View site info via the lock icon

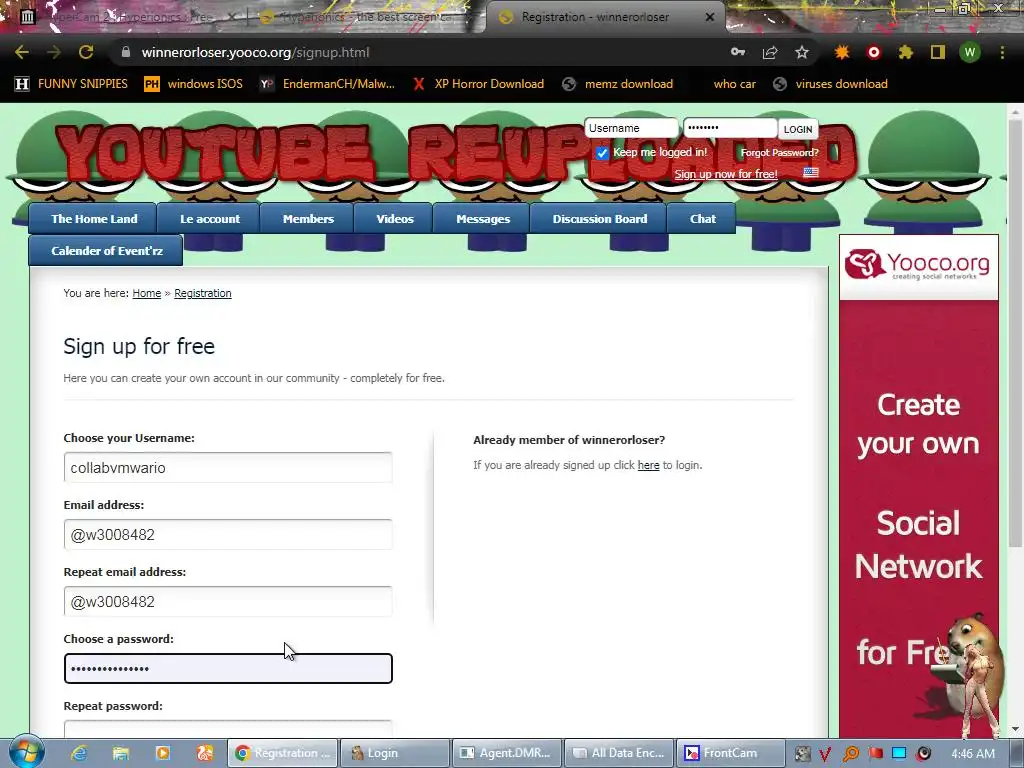126,52
